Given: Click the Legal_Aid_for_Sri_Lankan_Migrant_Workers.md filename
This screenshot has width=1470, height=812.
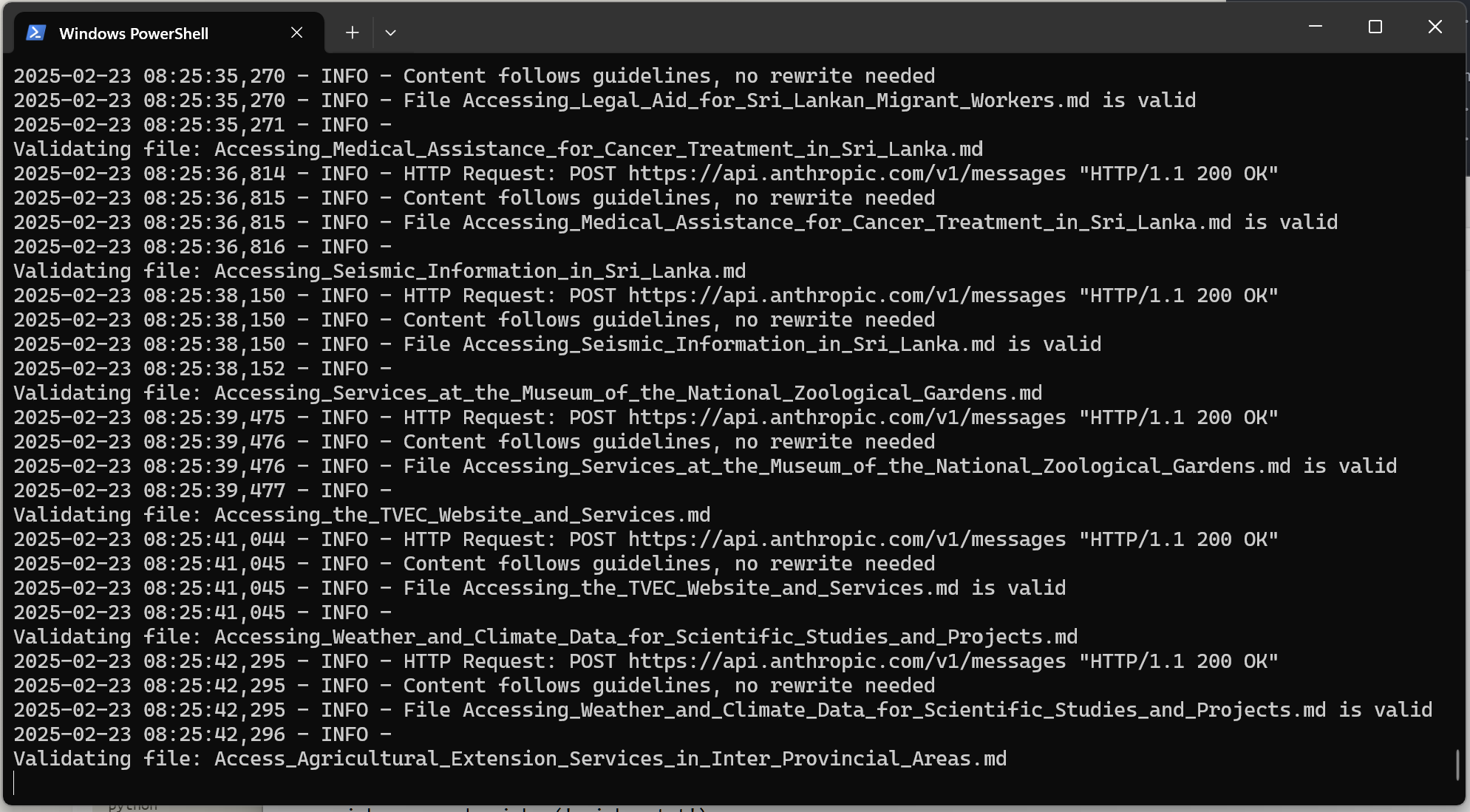Looking at the screenshot, I should pos(776,100).
